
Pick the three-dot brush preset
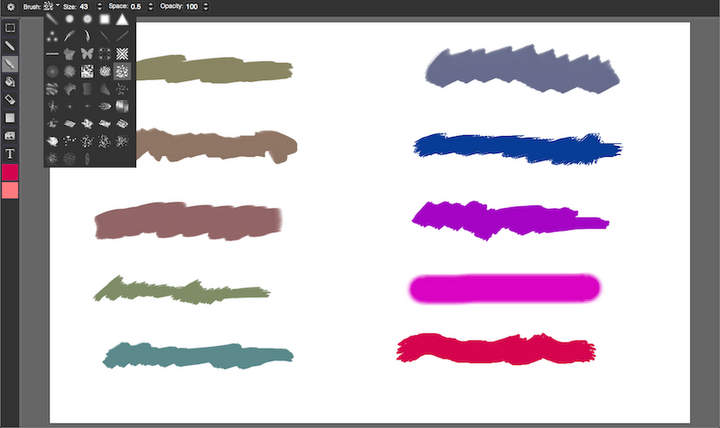click(x=52, y=37)
